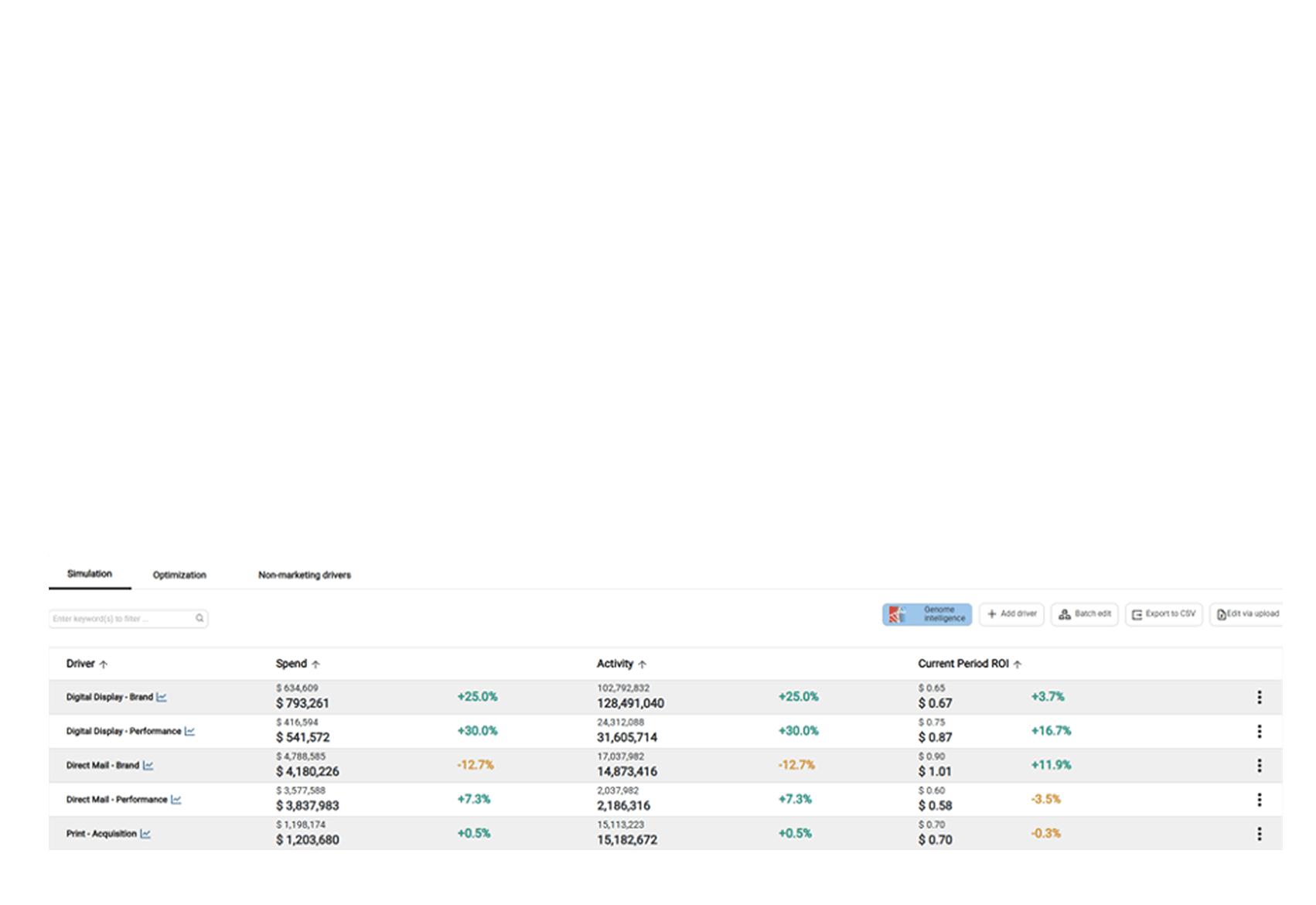Image resolution: width=1316 pixels, height=905 pixels.
Task: Open the trend chart for Digital Display - Brand
Action: coord(162,696)
